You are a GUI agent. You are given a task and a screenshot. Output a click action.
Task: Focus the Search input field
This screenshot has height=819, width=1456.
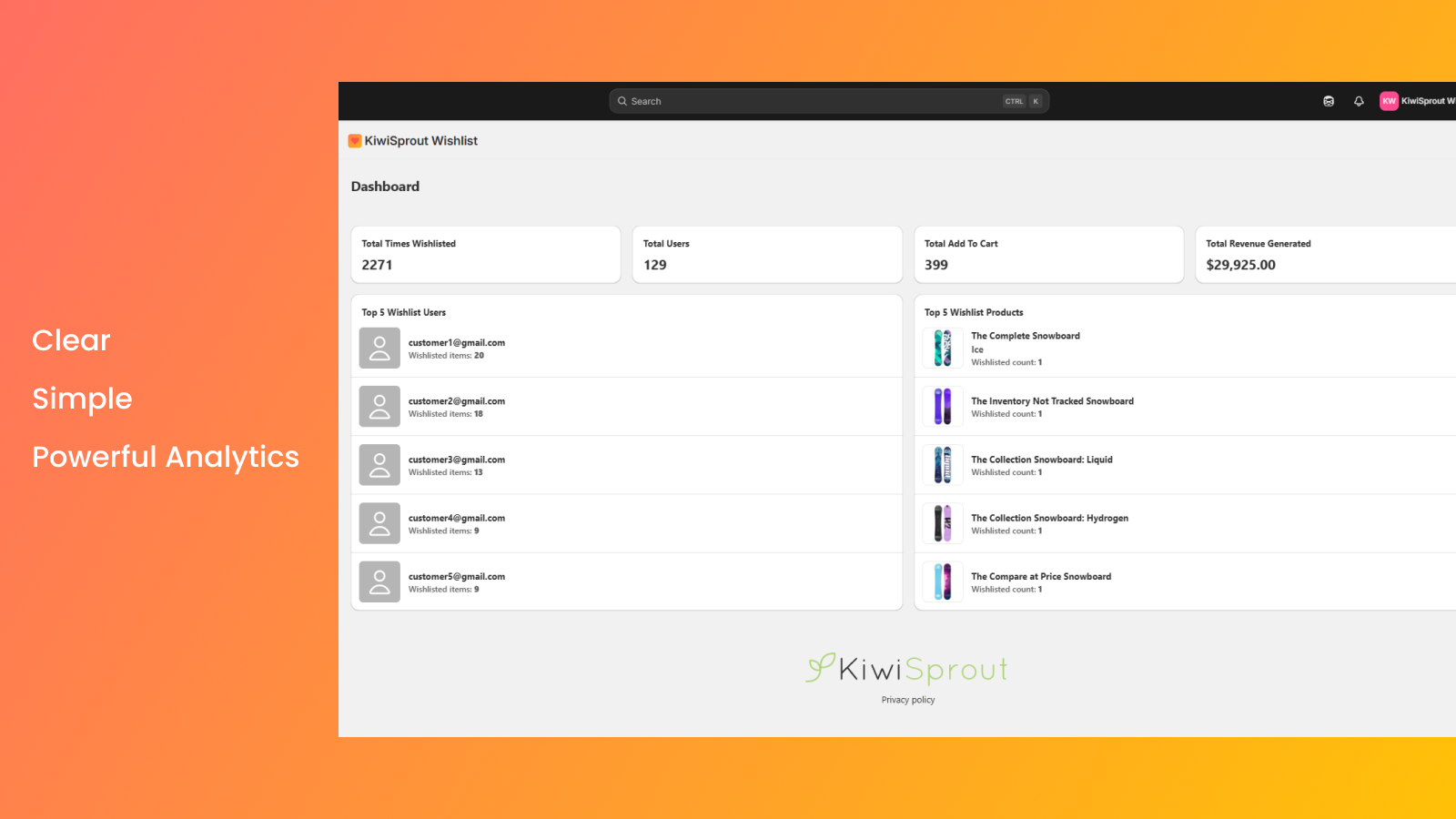(829, 101)
